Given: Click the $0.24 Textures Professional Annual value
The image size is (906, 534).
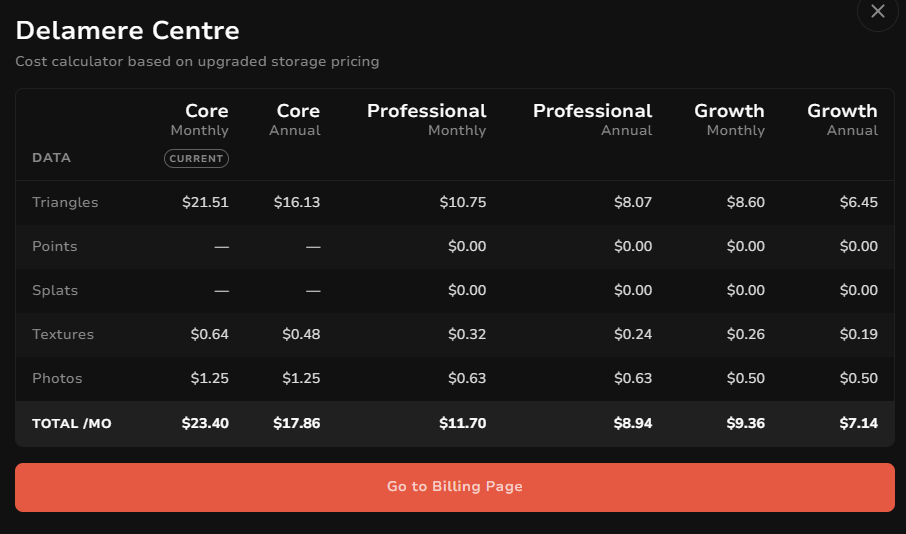Looking at the screenshot, I should click(x=633, y=334).
